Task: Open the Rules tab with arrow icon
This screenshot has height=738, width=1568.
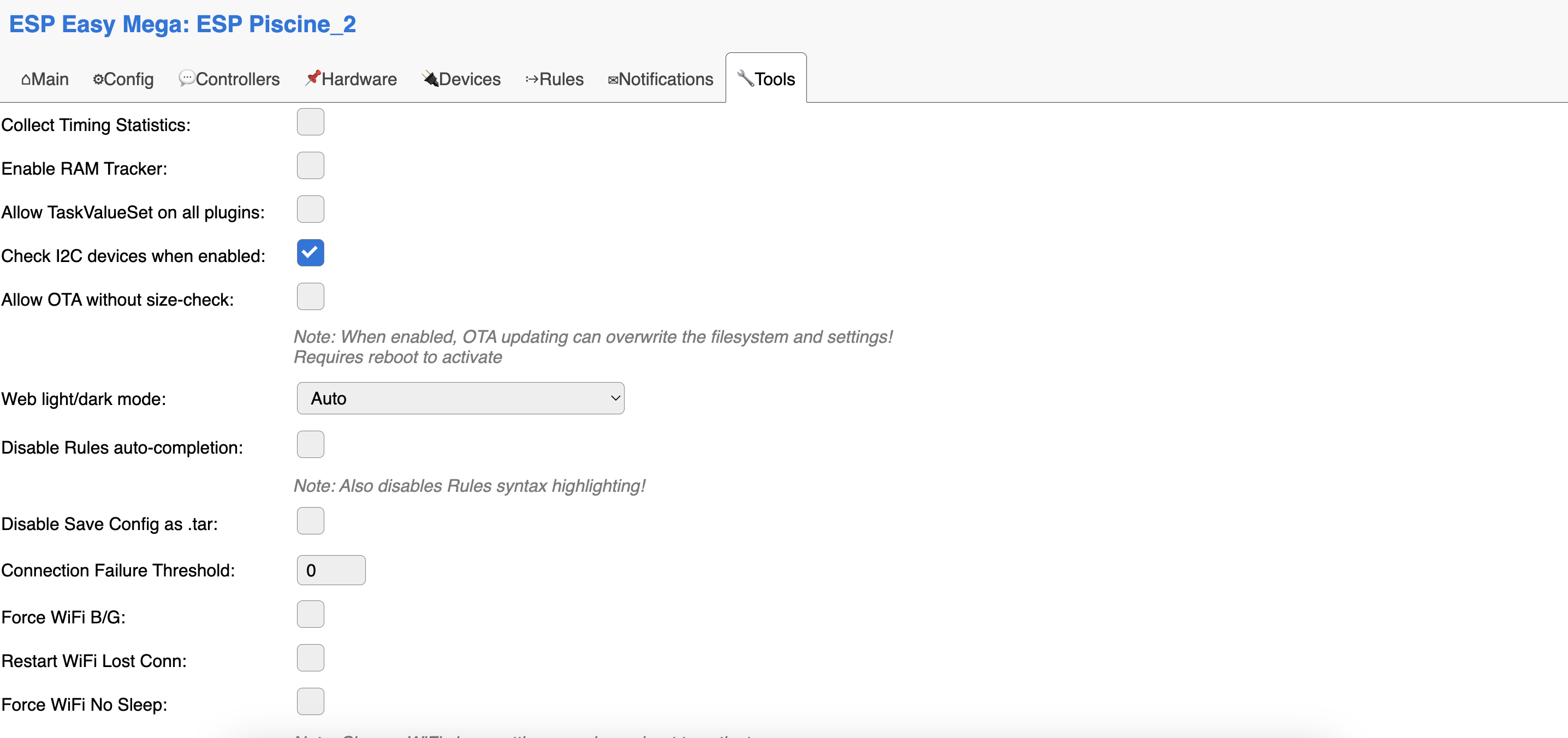Action: coord(554,79)
